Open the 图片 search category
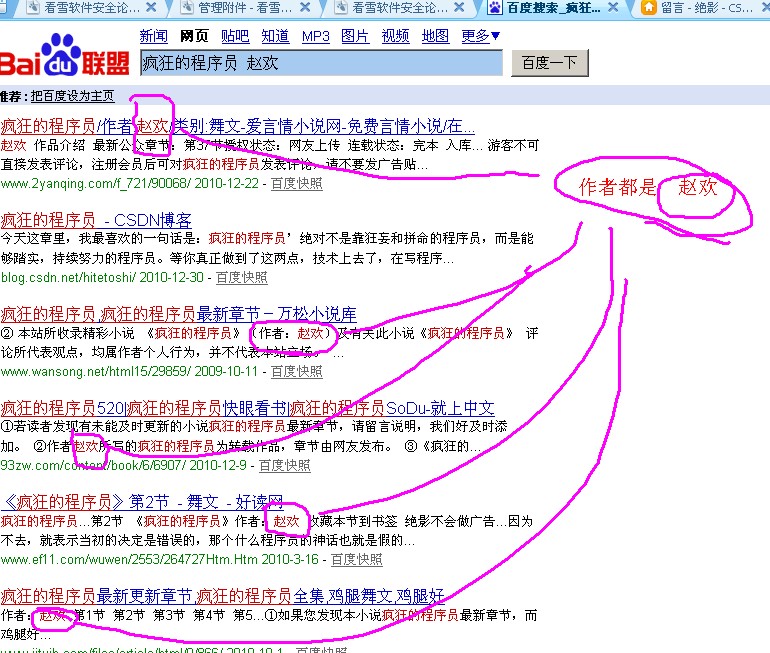 pos(355,36)
